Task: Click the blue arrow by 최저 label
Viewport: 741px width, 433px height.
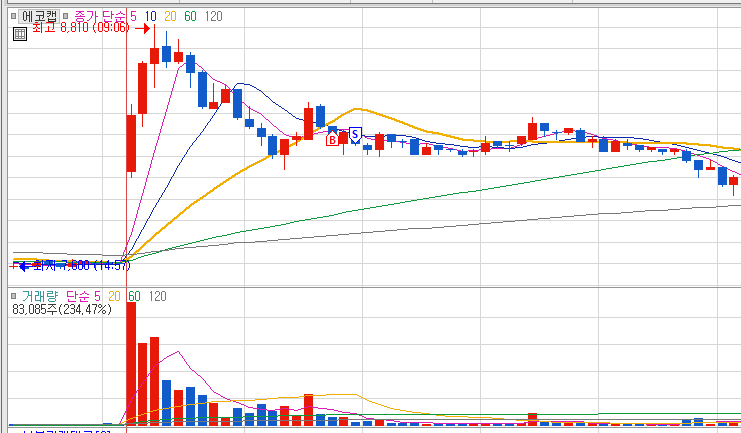Action: (x=24, y=267)
